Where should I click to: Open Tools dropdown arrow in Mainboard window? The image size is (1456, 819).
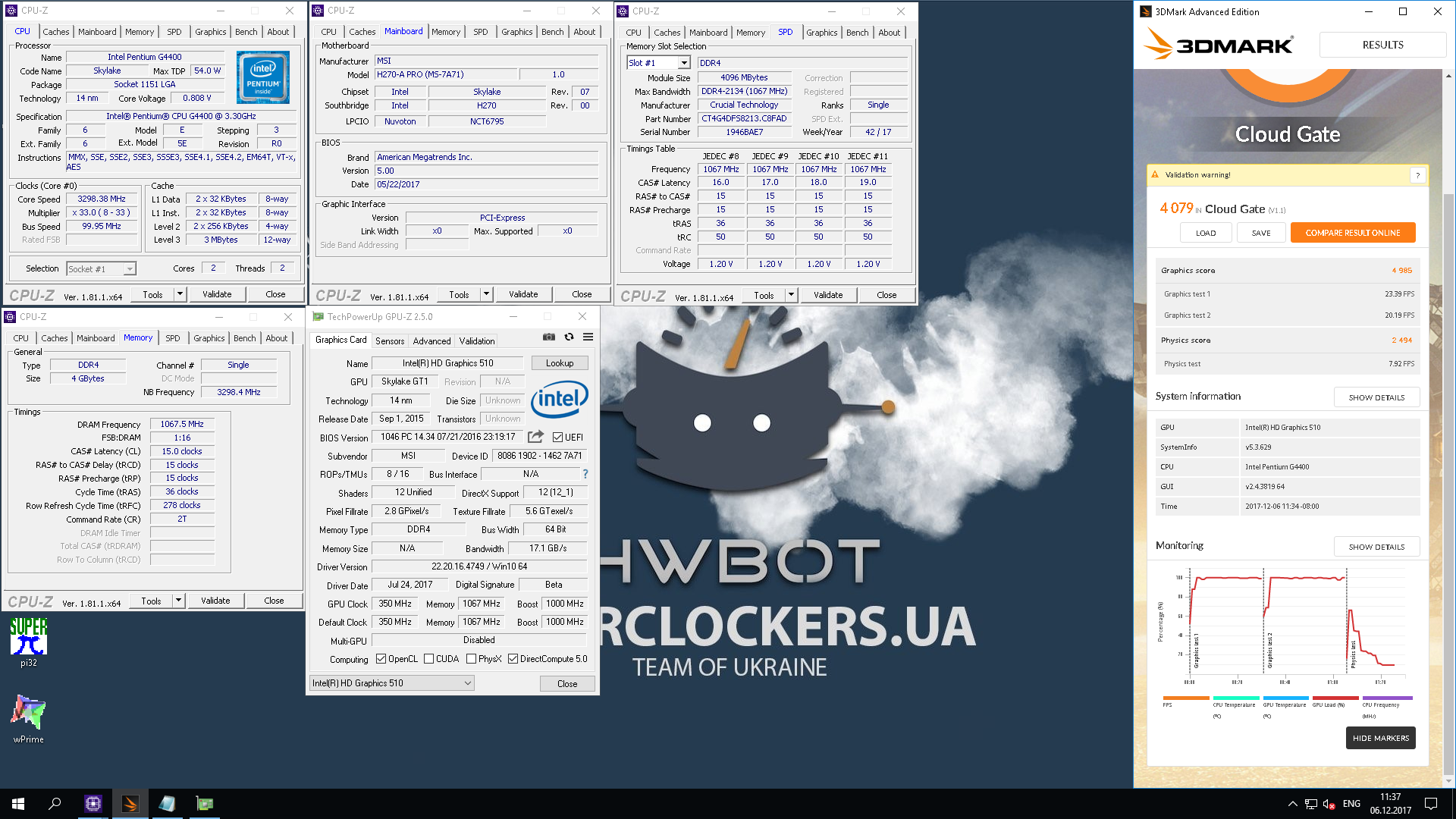point(486,294)
